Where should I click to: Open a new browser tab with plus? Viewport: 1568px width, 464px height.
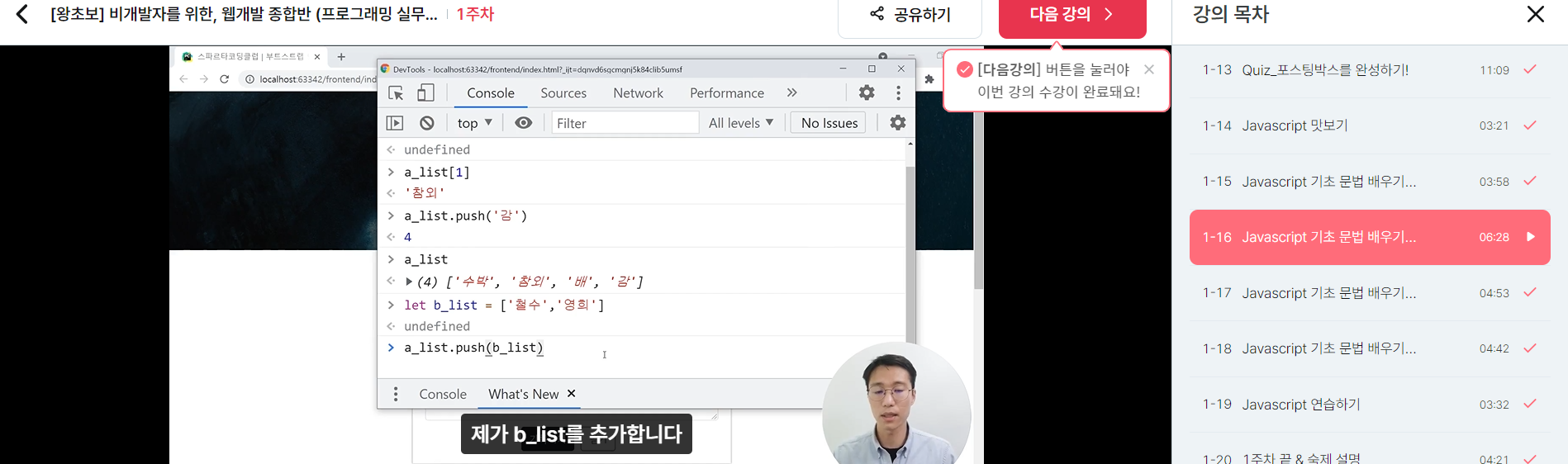[341, 57]
